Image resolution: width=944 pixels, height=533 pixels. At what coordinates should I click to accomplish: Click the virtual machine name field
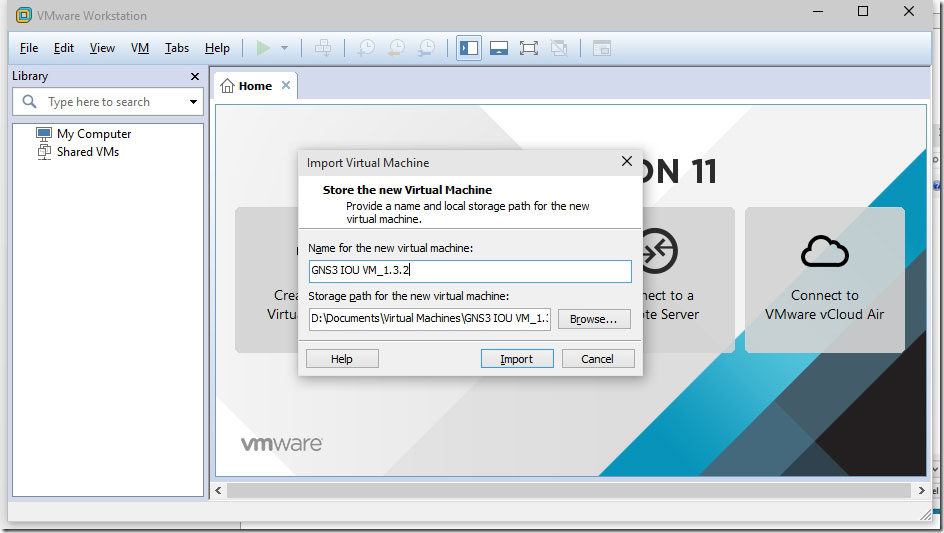pyautogui.click(x=470, y=271)
